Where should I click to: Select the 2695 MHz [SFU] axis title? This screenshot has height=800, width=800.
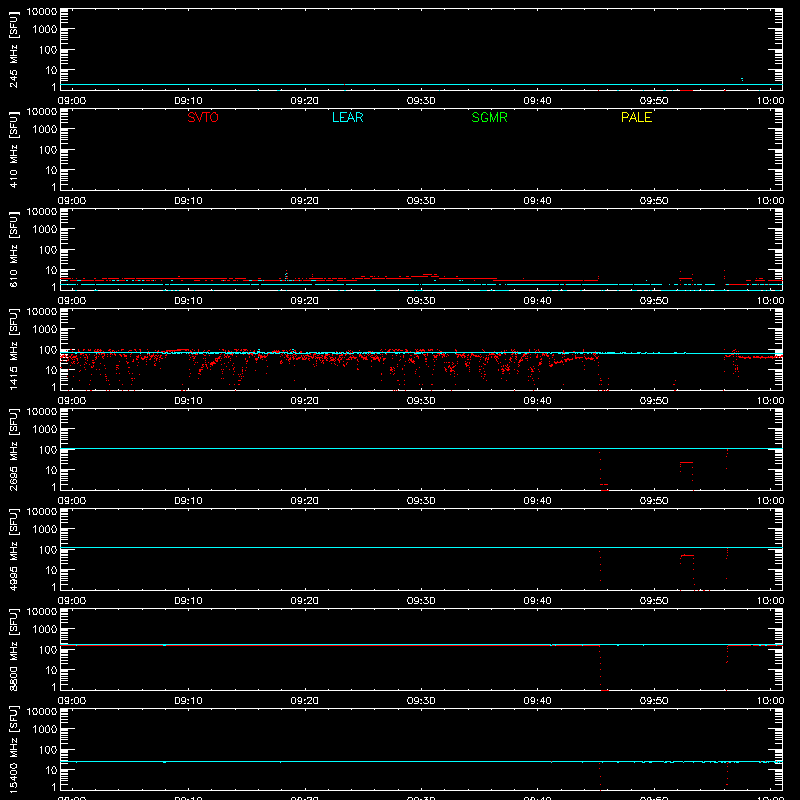[x=14, y=449]
